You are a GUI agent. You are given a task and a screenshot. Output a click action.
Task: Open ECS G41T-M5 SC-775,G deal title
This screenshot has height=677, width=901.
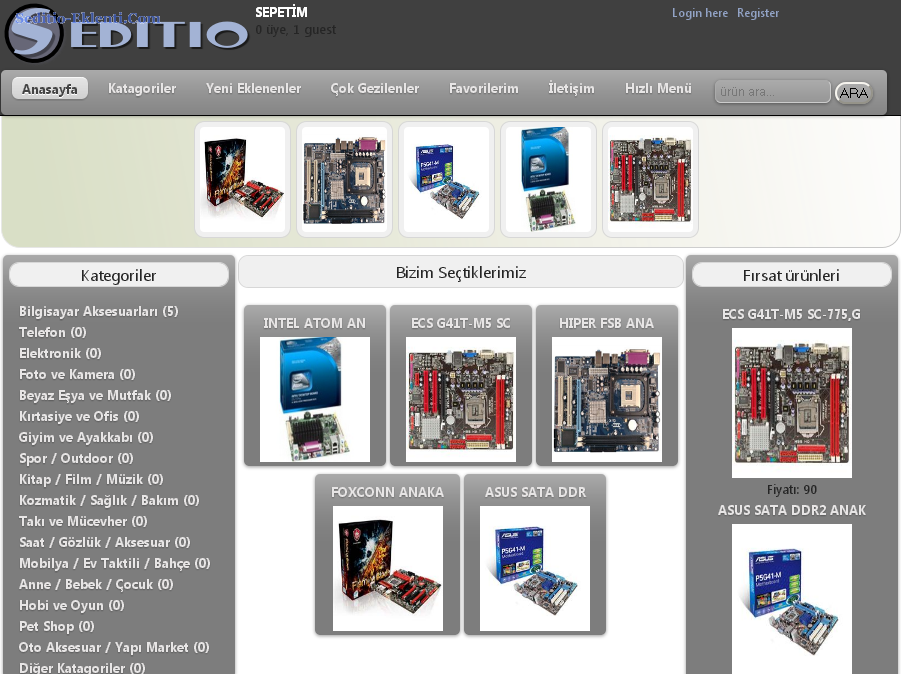(791, 314)
